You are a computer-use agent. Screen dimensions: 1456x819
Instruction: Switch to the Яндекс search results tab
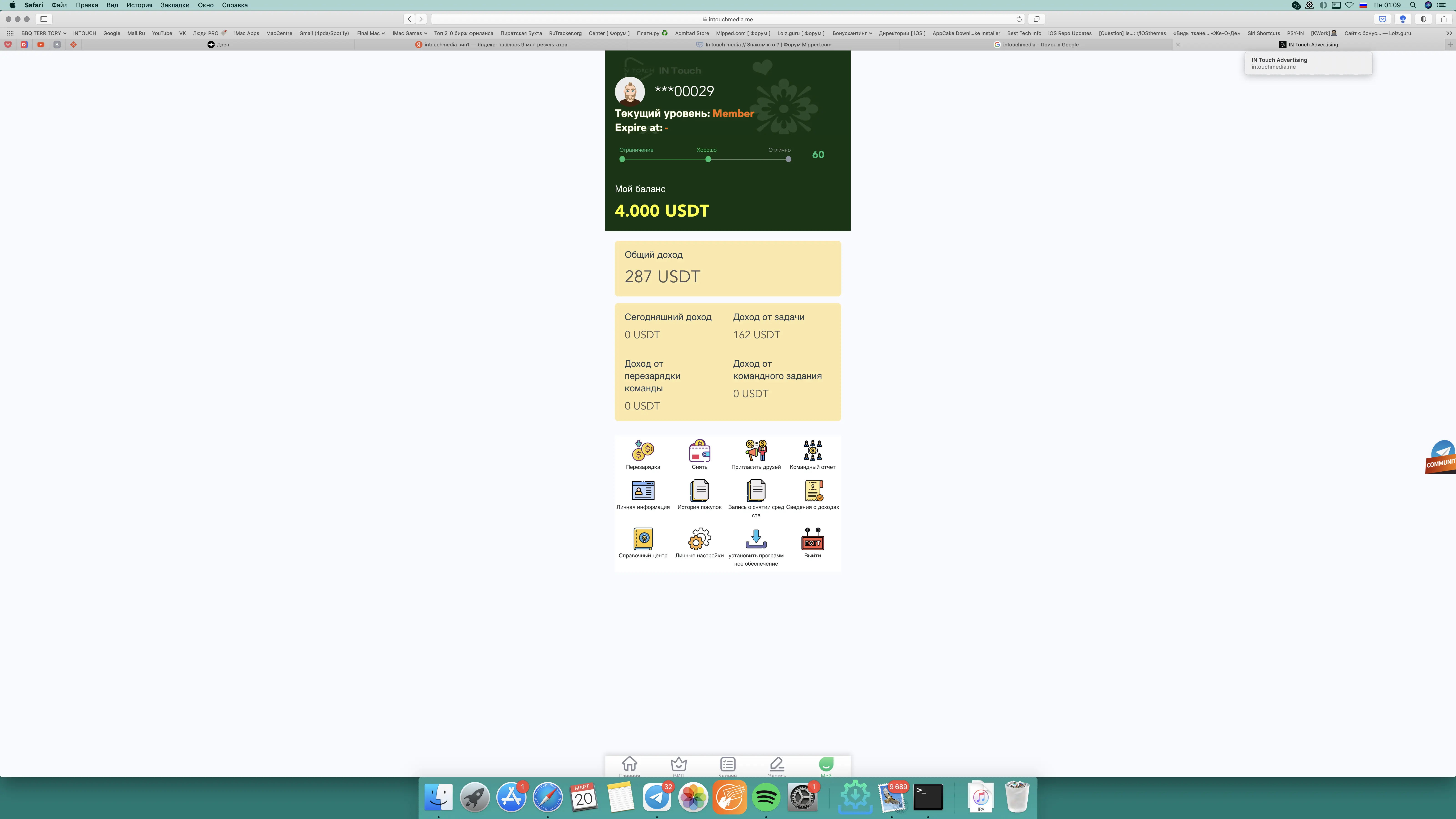[491, 45]
